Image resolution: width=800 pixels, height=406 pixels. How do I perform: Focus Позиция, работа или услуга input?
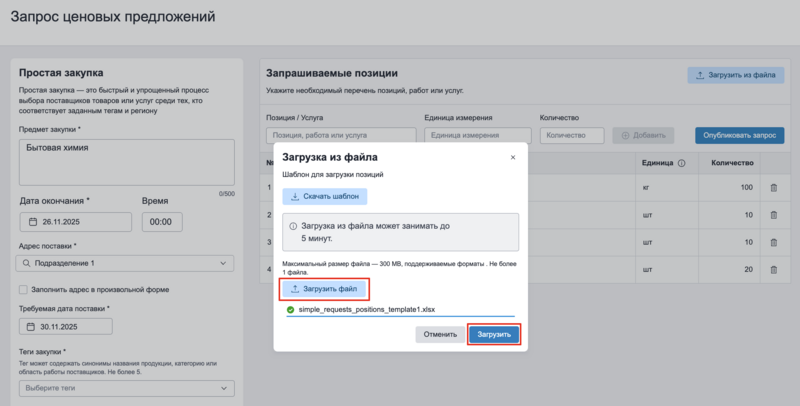point(341,135)
